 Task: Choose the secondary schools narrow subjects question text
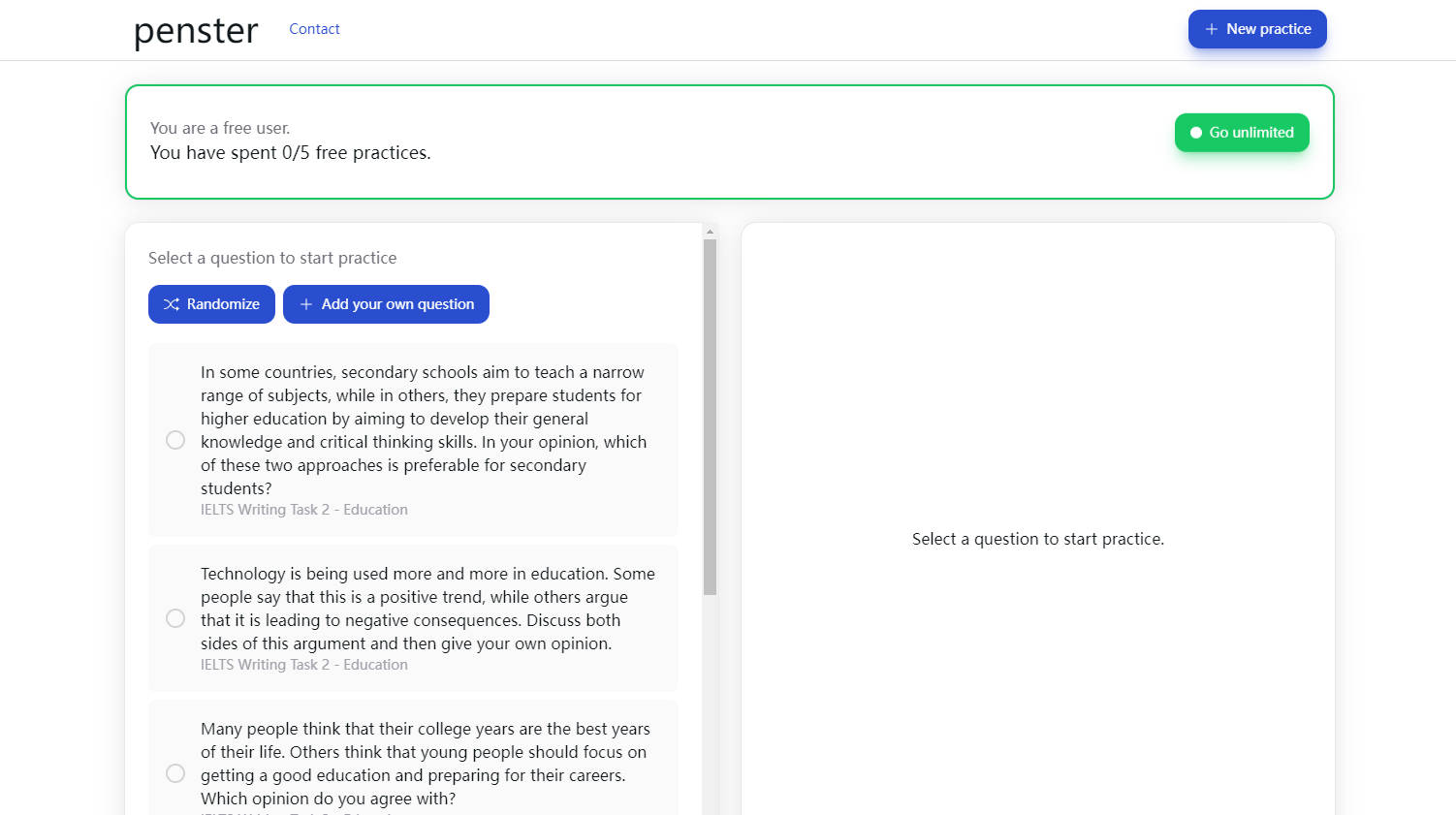pyautogui.click(x=423, y=429)
